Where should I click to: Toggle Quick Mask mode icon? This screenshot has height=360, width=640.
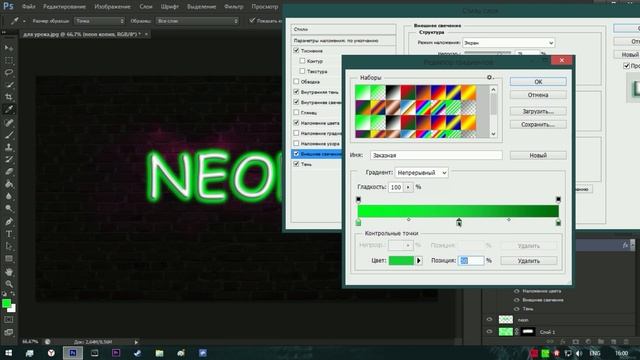point(9,320)
